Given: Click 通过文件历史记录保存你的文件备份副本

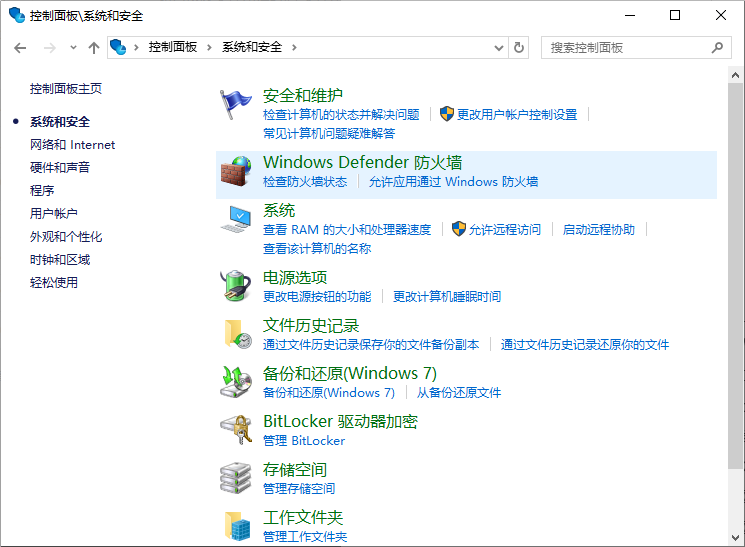Looking at the screenshot, I should pos(371,345).
